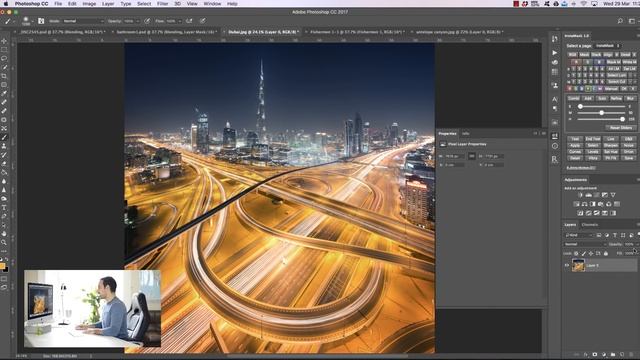The image size is (640, 360).
Task: Toggle filter for type layers
Action: (x=615, y=235)
